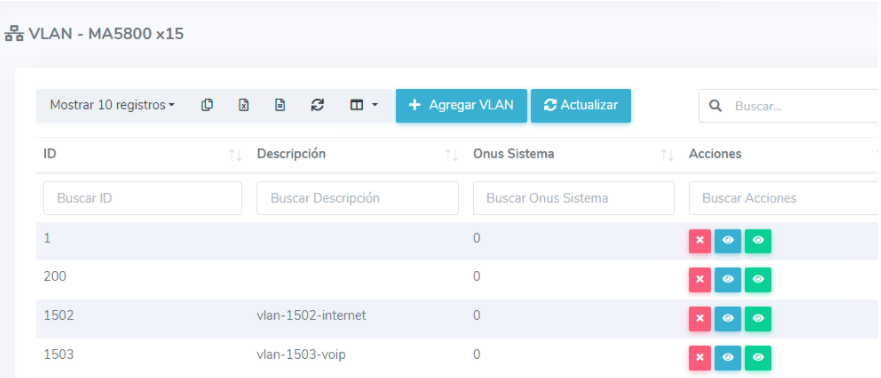Export table to Excel file icon
881x378 pixels.
pyautogui.click(x=243, y=105)
